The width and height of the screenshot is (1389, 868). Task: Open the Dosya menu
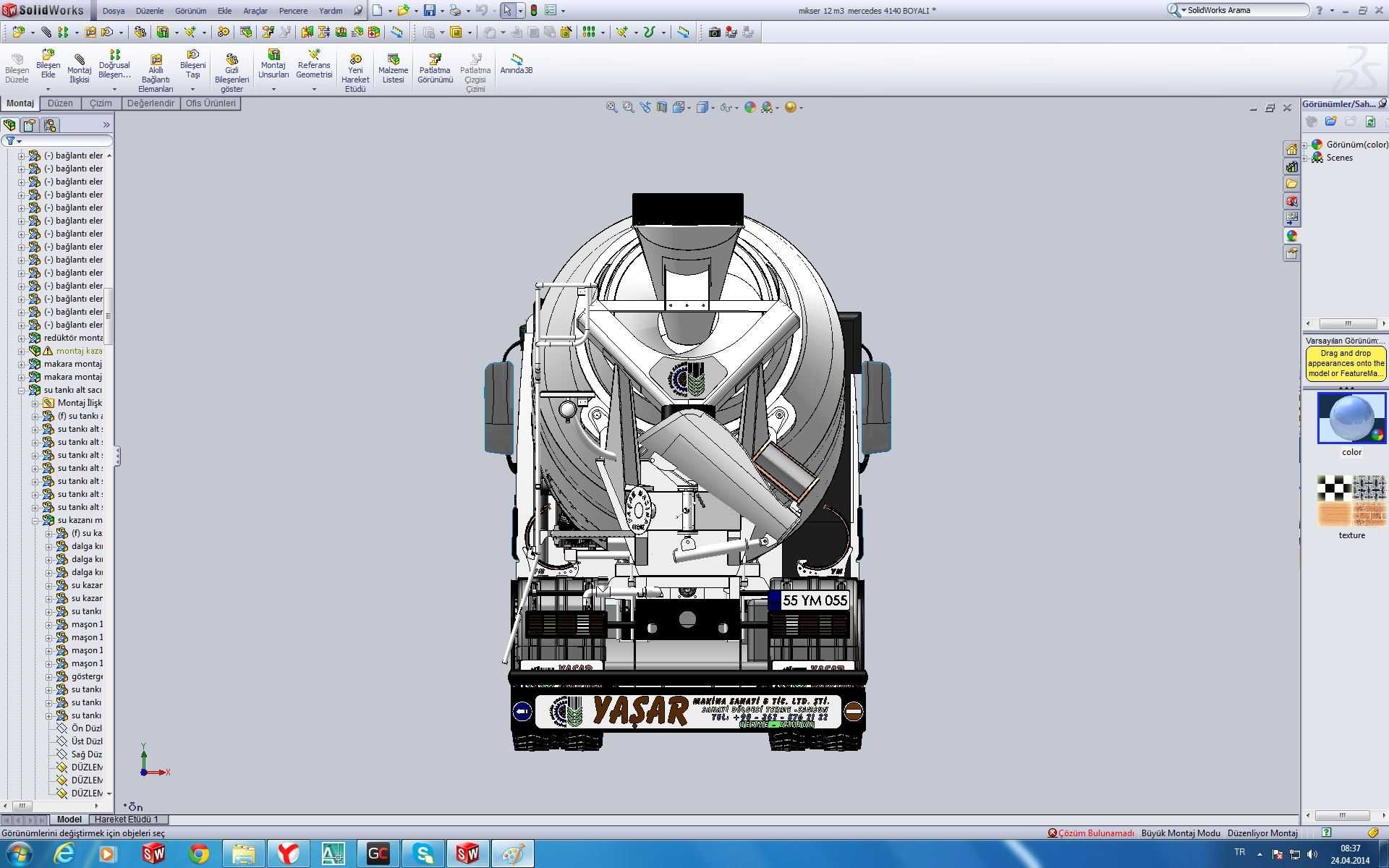tap(114, 11)
